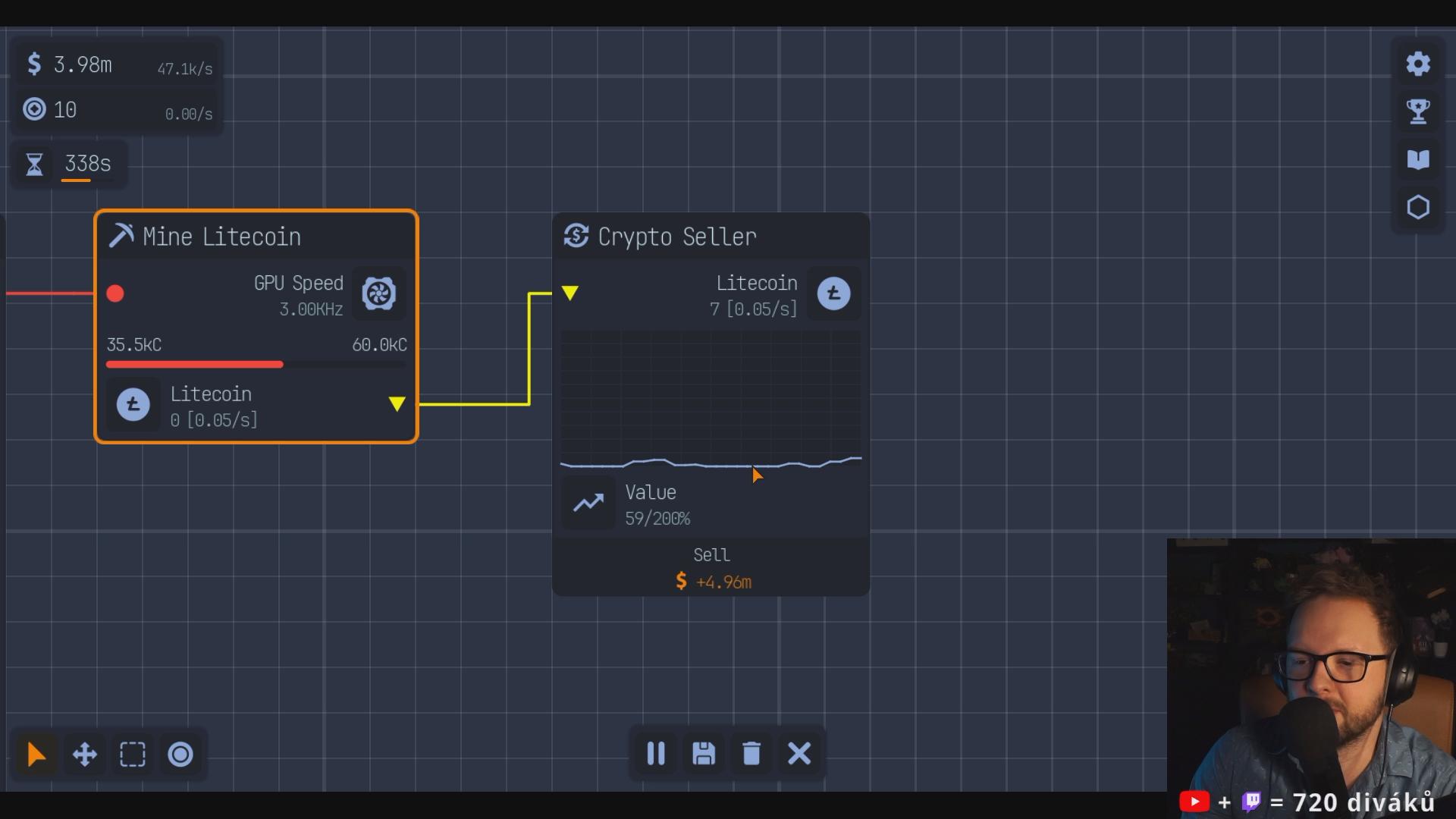
Task: Click the red mining progress bar
Action: click(195, 365)
